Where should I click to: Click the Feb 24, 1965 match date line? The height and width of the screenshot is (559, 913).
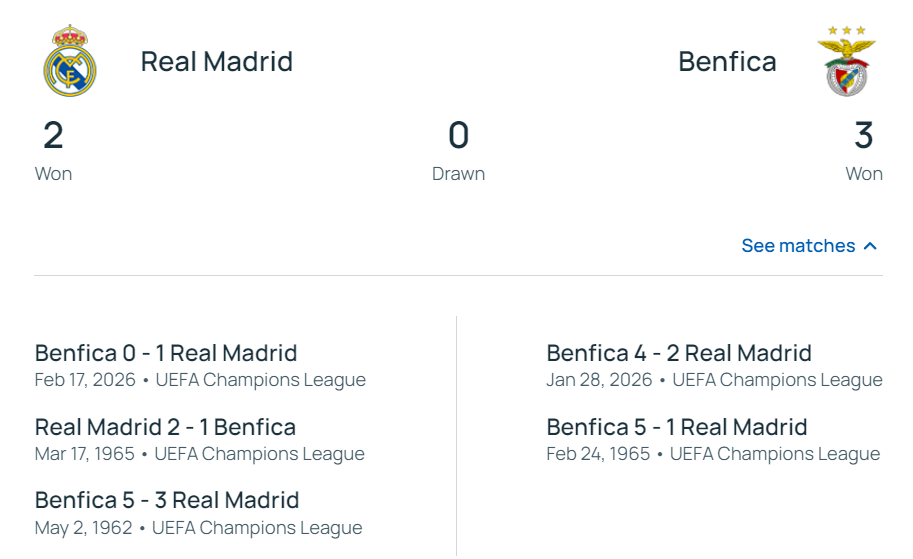click(713, 454)
